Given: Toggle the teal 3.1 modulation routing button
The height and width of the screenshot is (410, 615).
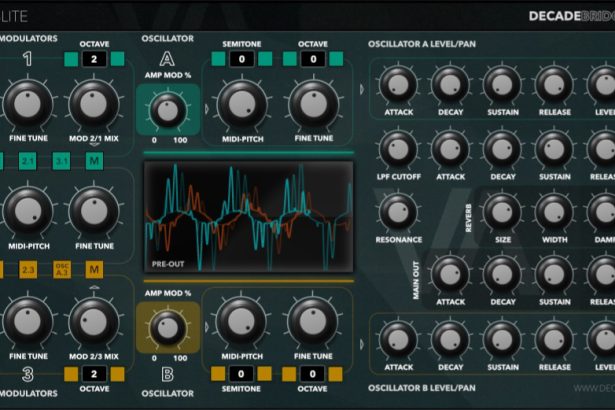Looking at the screenshot, I should pyautogui.click(x=61, y=160).
